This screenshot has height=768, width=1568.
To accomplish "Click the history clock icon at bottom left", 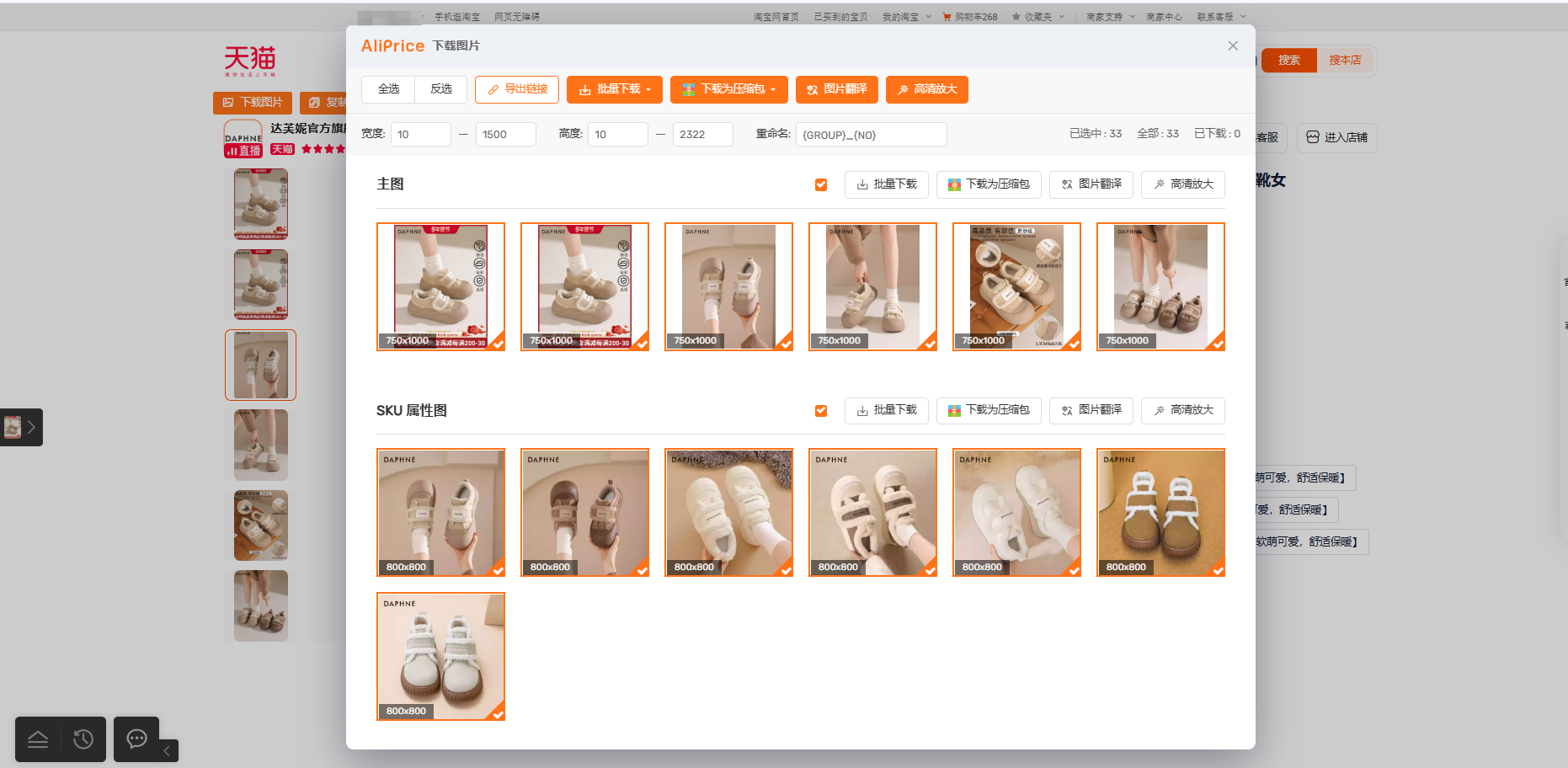I will (83, 739).
